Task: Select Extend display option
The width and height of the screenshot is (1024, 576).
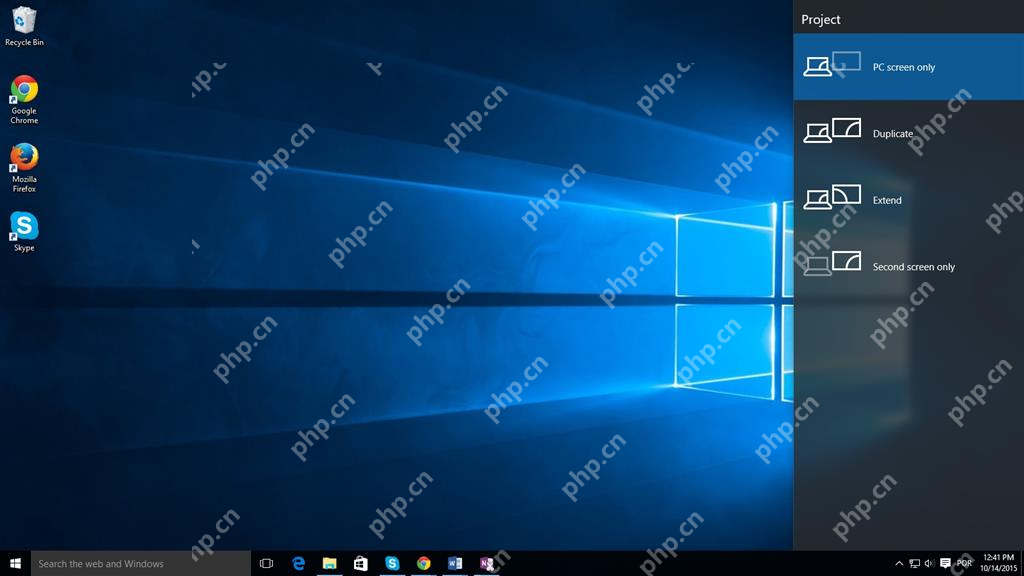Action: 908,200
